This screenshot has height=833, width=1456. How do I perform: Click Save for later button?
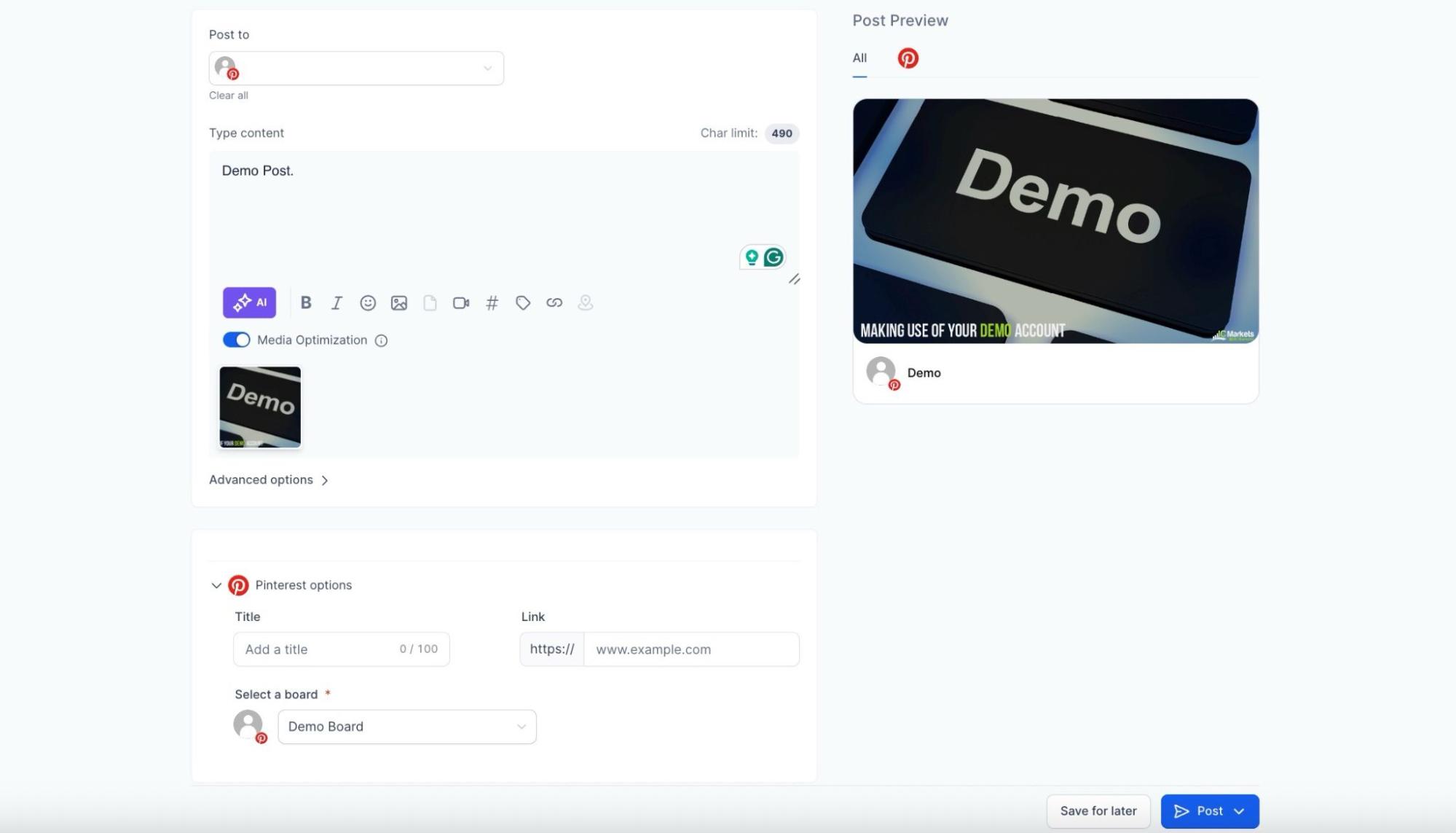click(1098, 811)
